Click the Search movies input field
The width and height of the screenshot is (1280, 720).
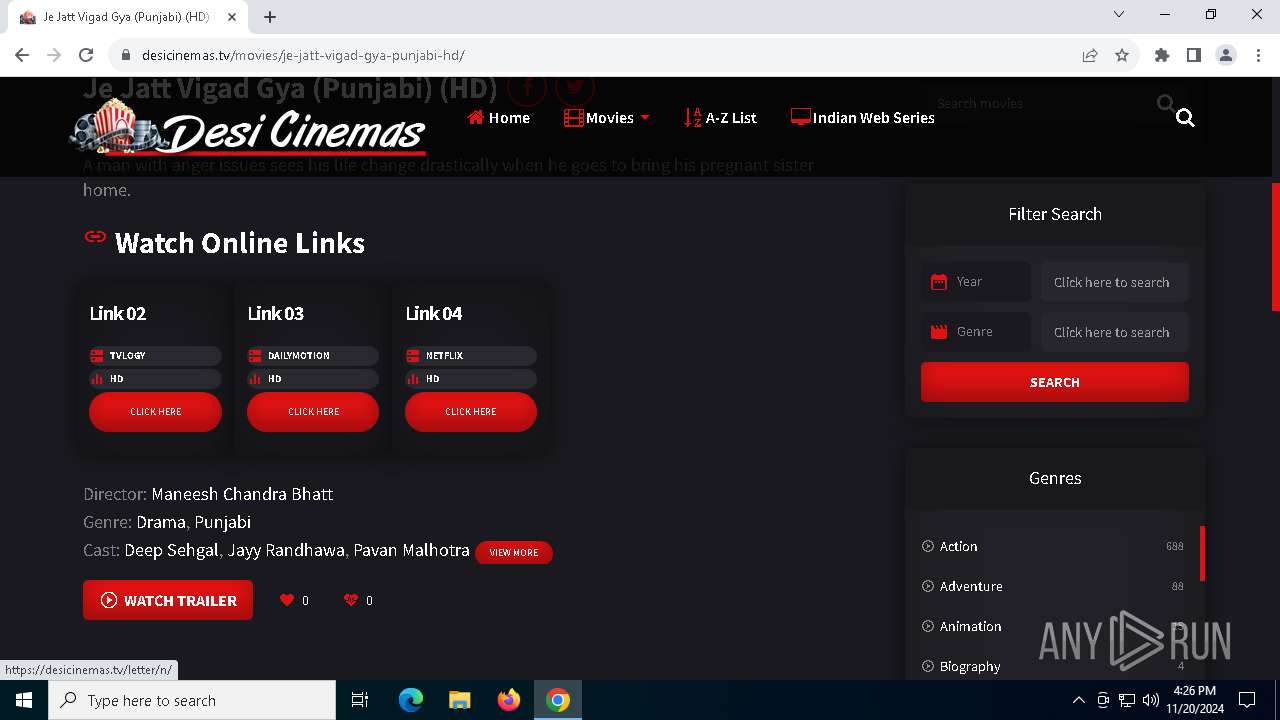(1040, 103)
